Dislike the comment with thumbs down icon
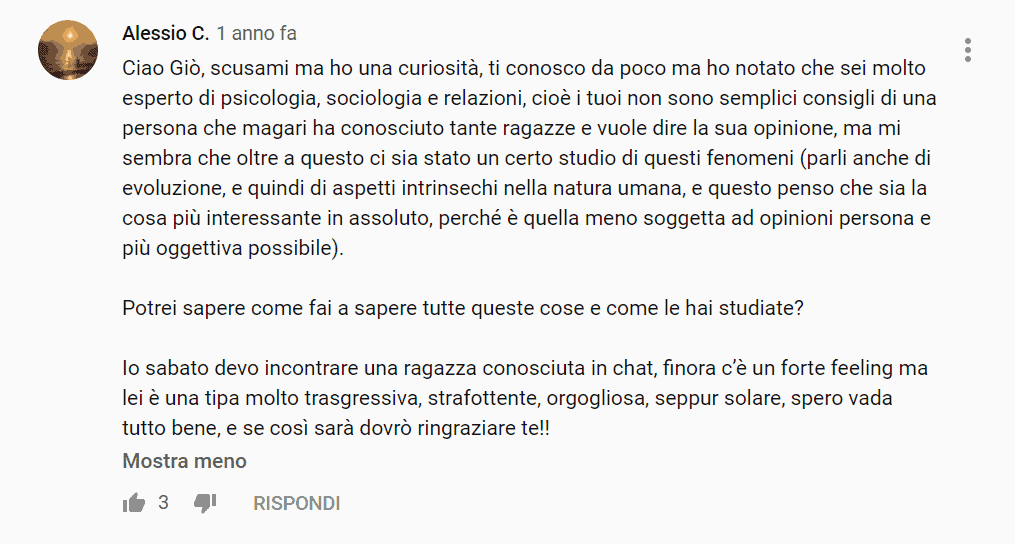This screenshot has height=544, width=1015. click(x=205, y=503)
